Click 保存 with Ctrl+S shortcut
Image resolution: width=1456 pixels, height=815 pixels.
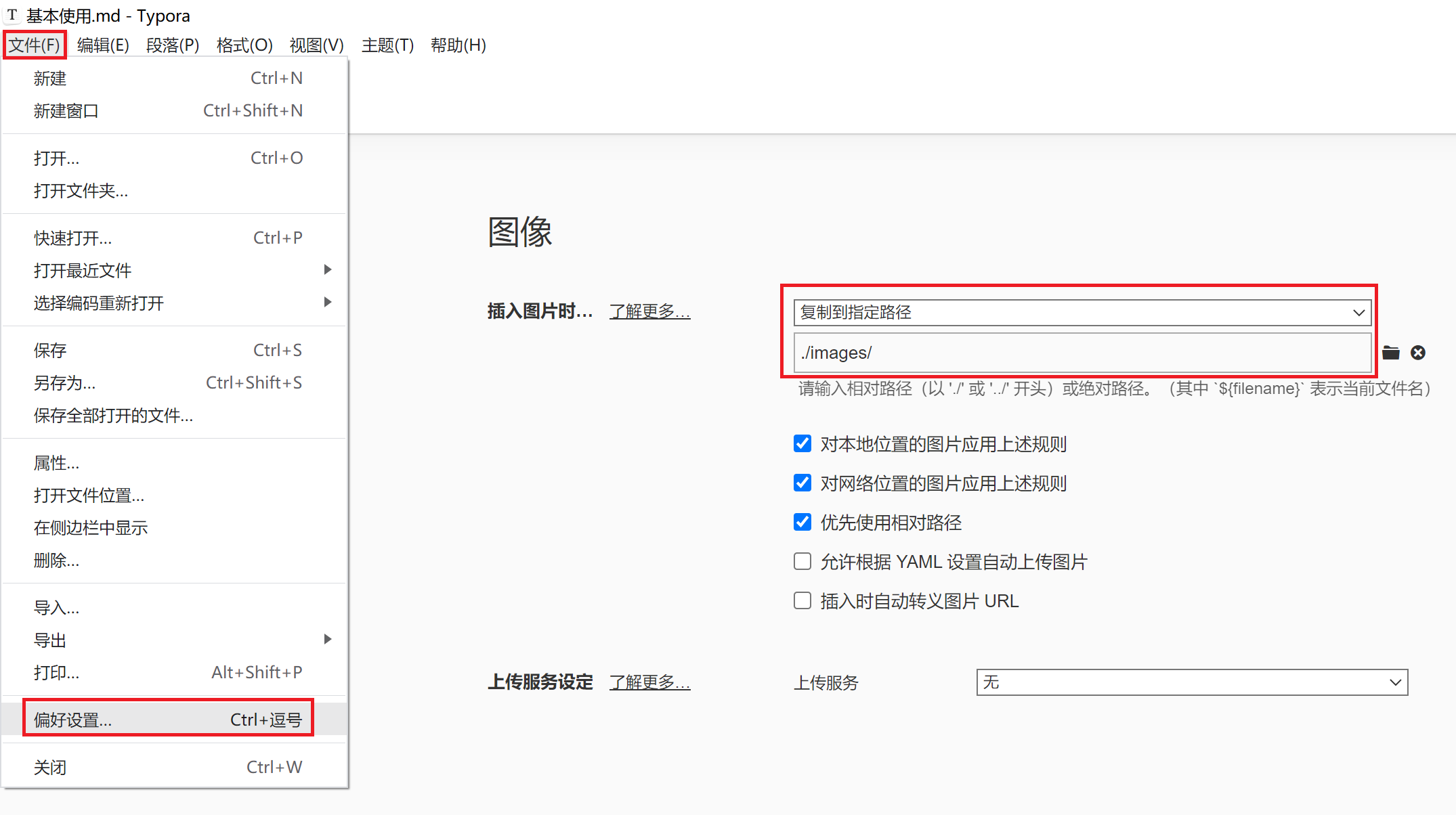tap(175, 351)
